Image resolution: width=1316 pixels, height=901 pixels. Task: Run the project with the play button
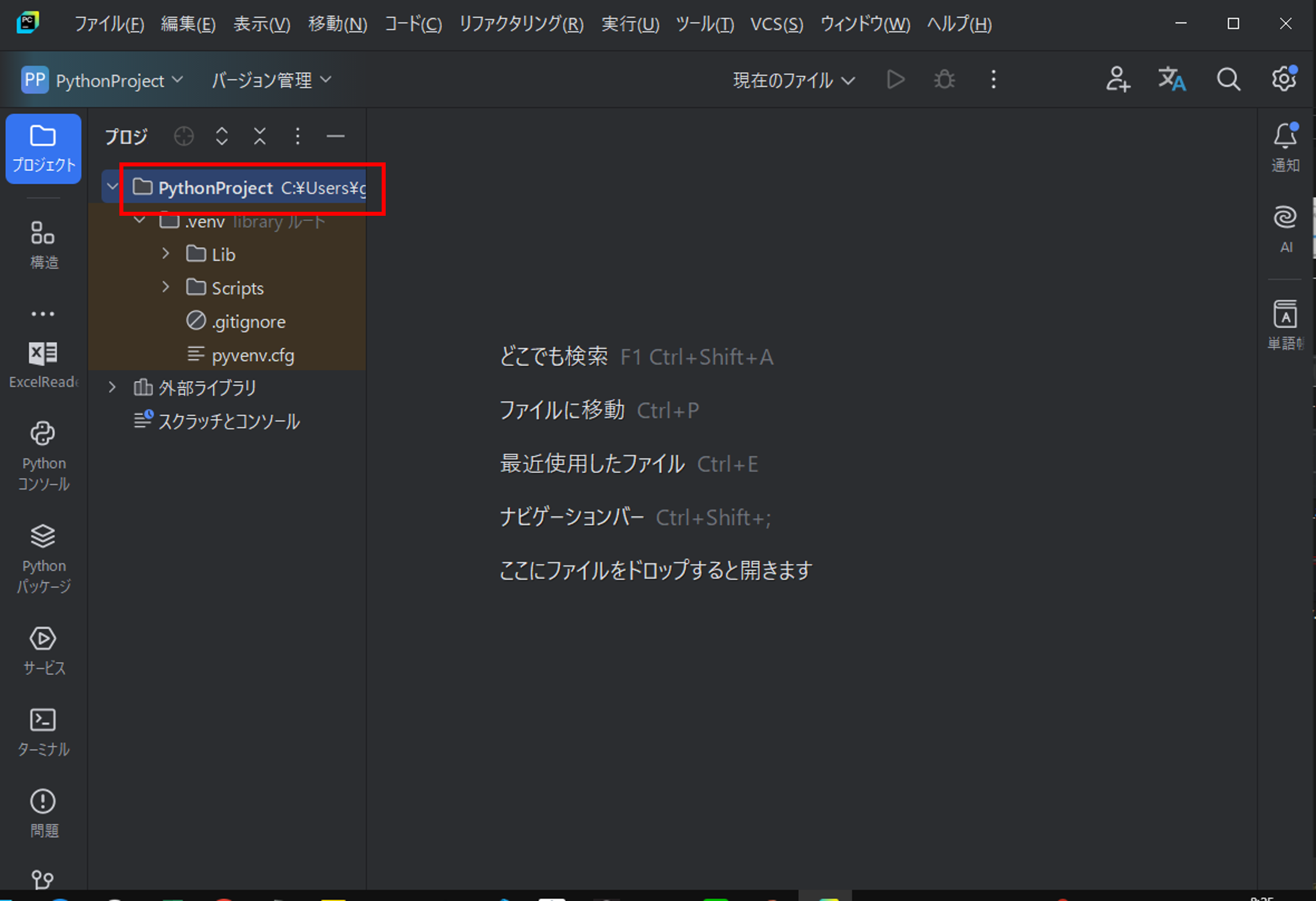[895, 80]
